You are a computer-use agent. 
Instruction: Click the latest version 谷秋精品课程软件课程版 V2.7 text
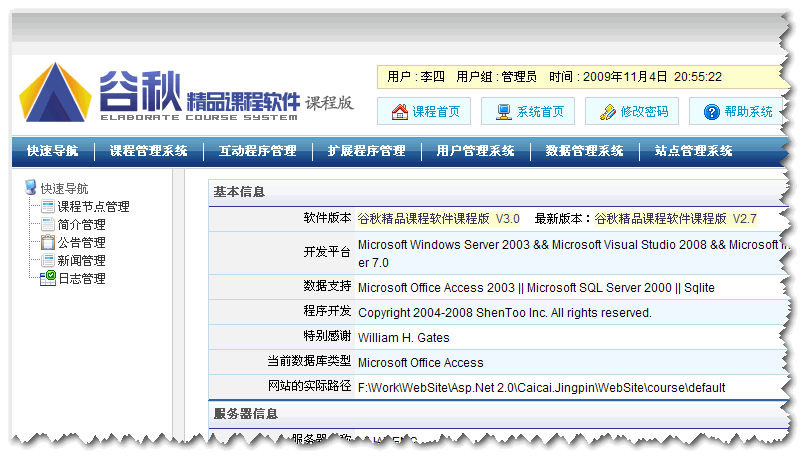click(x=676, y=219)
